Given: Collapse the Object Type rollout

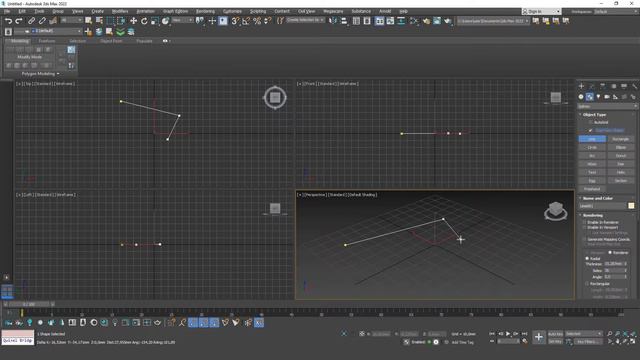Looking at the screenshot, I should (594, 115).
